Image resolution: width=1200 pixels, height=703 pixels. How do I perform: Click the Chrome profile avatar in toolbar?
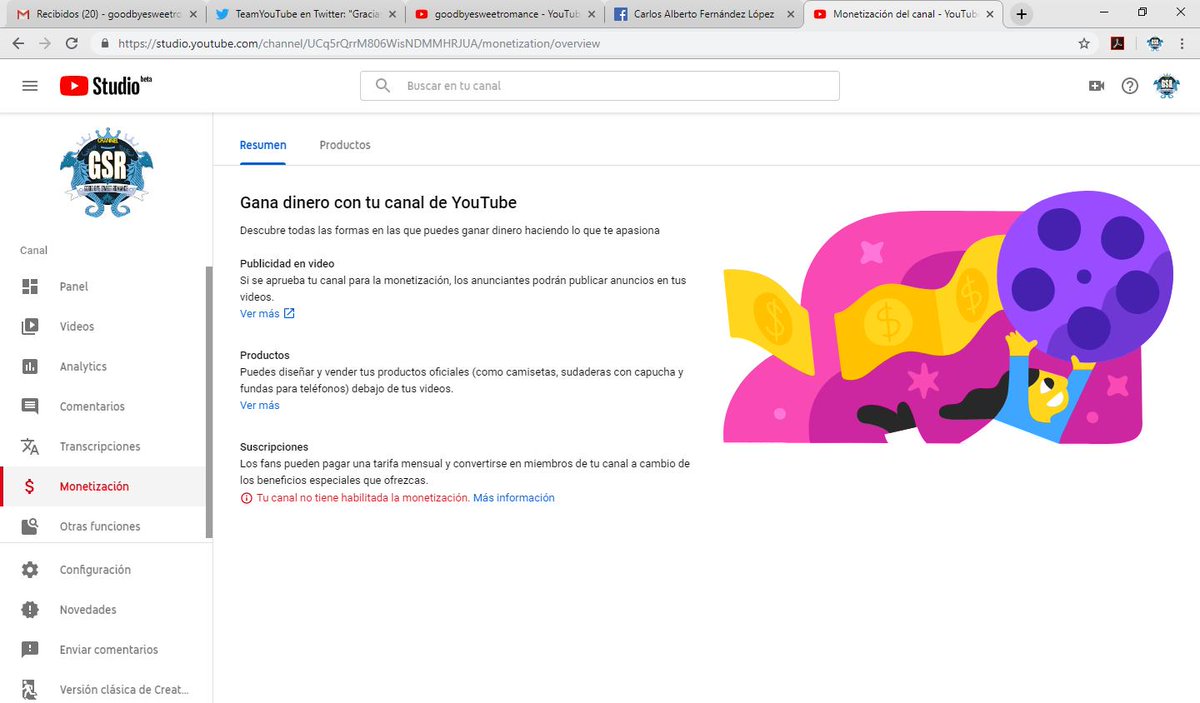[x=1154, y=44]
